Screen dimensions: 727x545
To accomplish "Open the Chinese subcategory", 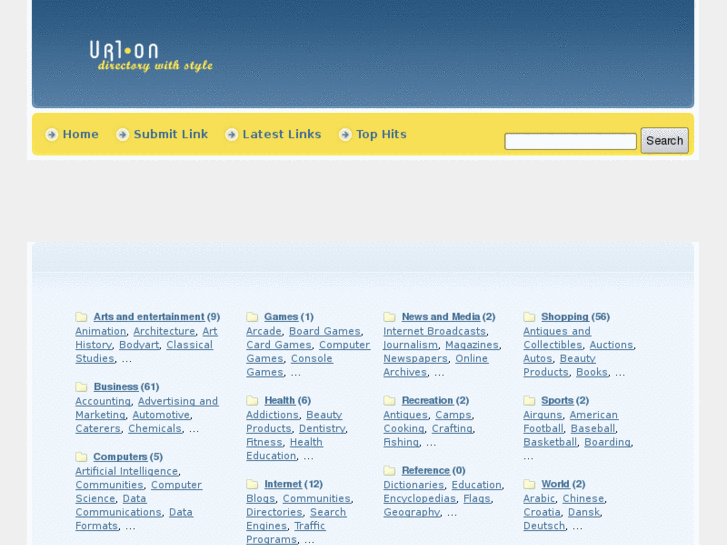I will [583, 499].
